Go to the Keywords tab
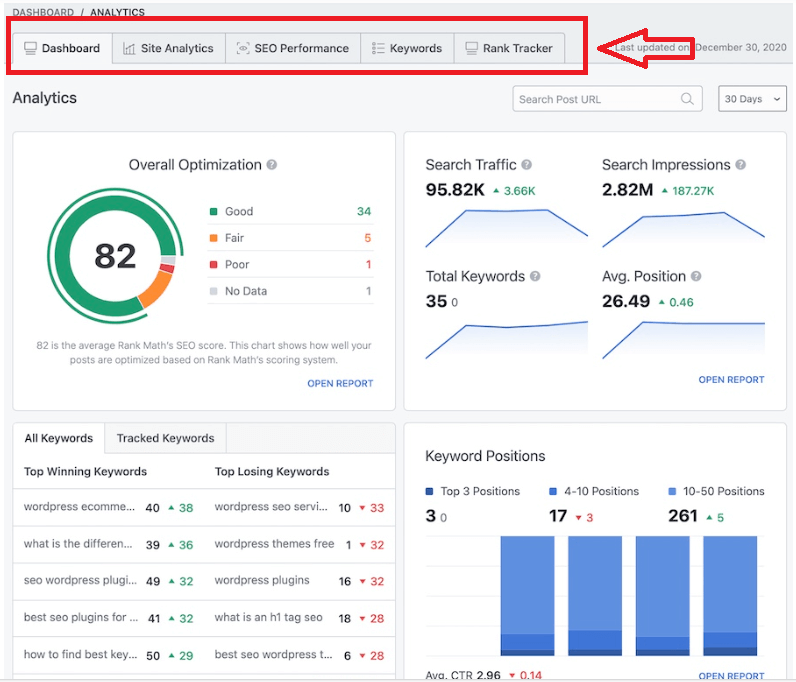 click(406, 48)
